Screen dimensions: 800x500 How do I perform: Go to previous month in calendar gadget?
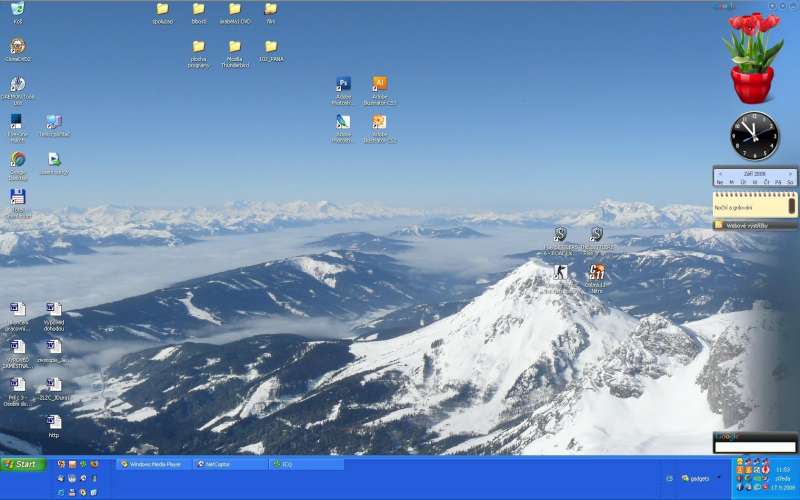click(x=718, y=173)
